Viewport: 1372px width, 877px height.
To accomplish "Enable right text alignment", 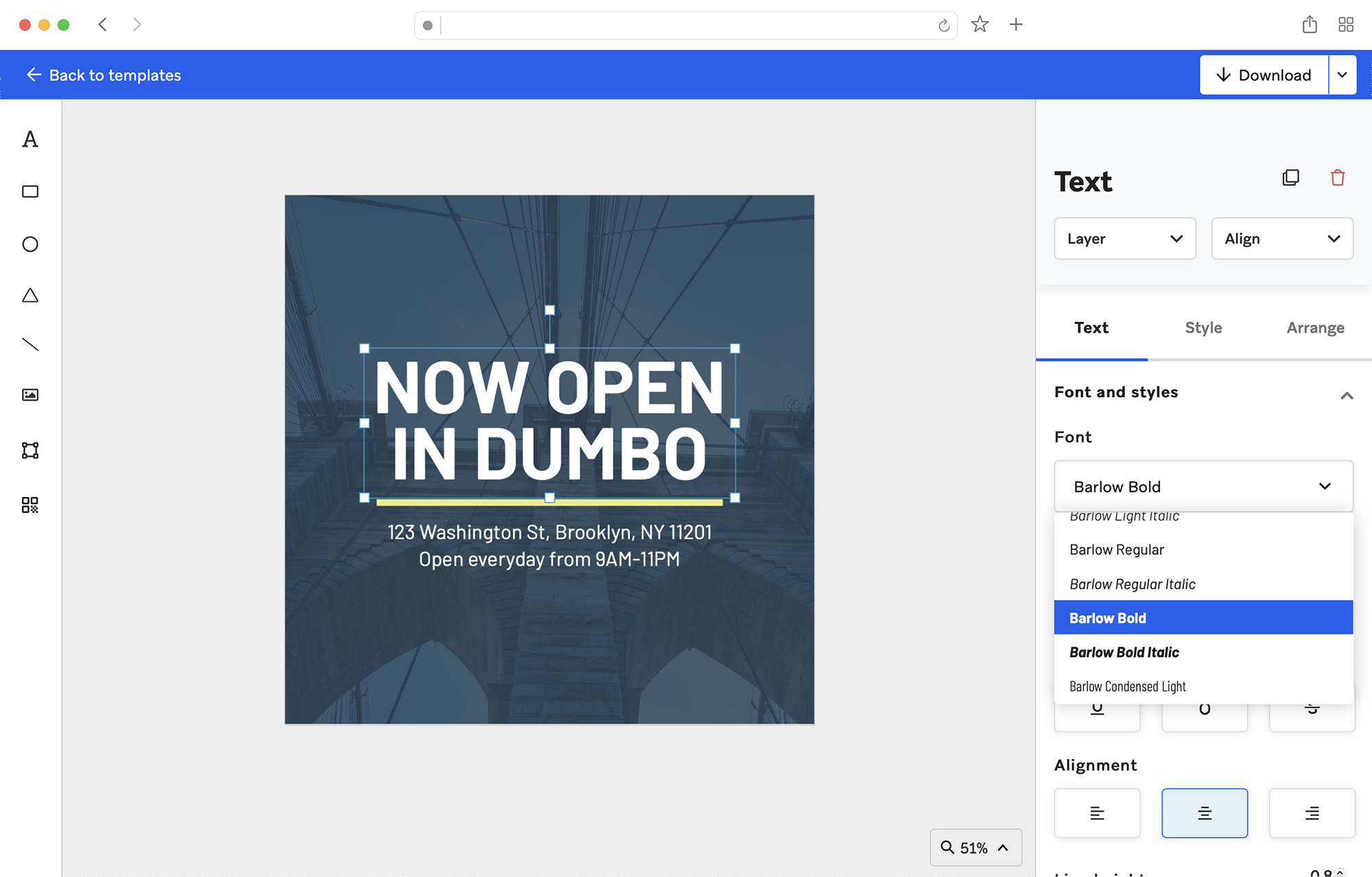I will click(x=1312, y=813).
